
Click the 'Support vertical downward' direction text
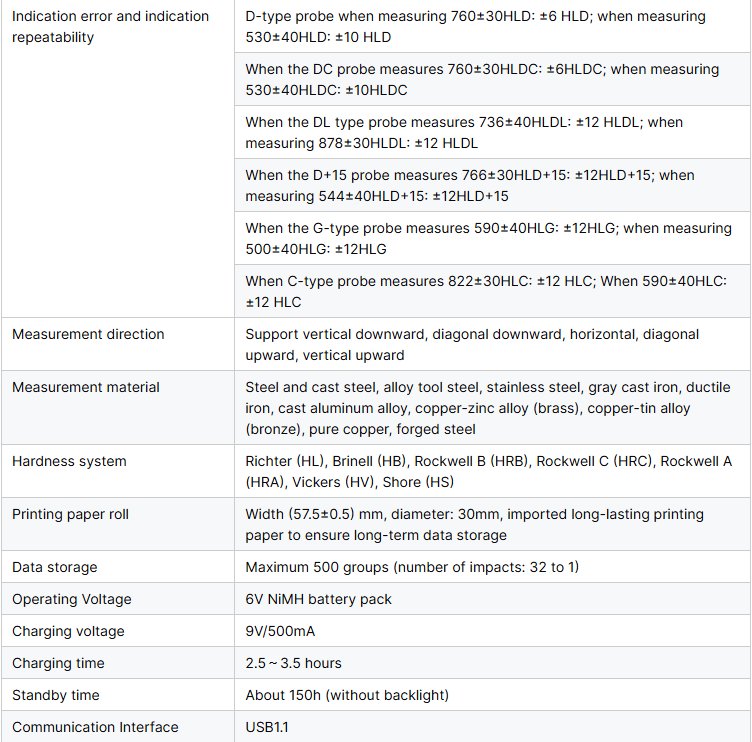coord(472,345)
